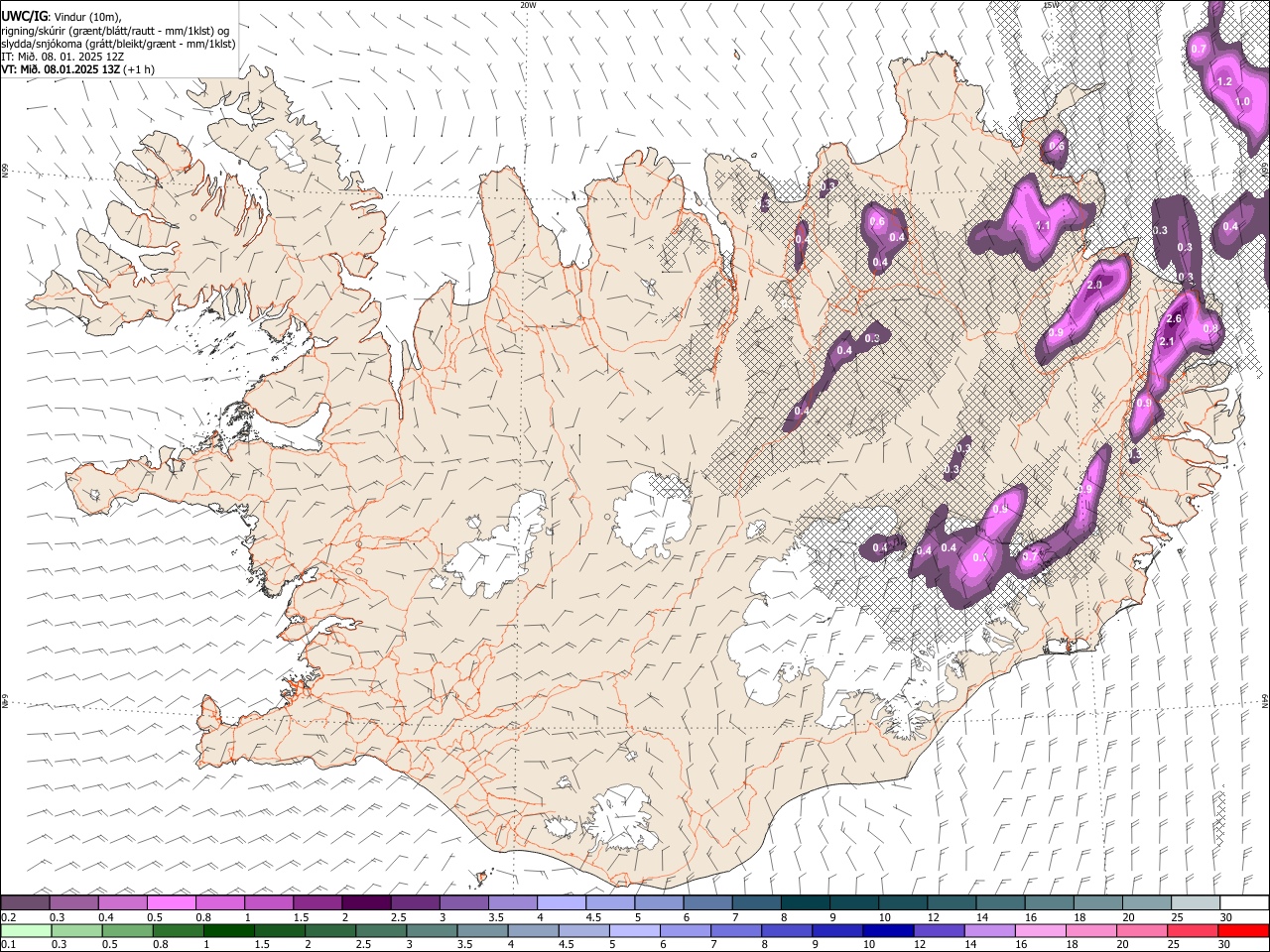Image resolution: width=1270 pixels, height=952 pixels.
Task: Click top-scale swatch between 1 and 1.5
Action: tap(269, 902)
